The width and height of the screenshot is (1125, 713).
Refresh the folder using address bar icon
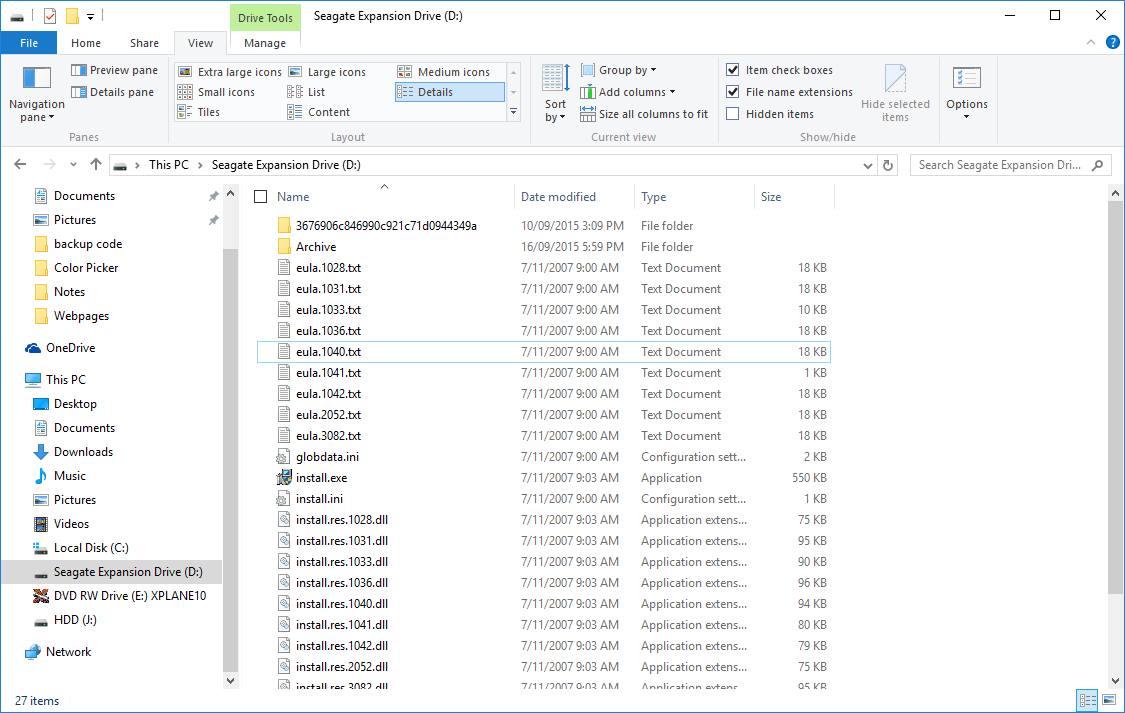pos(888,164)
